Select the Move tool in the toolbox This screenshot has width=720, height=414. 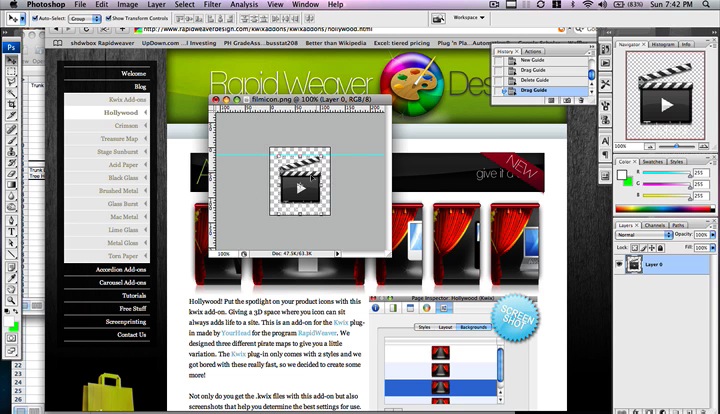tap(11, 61)
